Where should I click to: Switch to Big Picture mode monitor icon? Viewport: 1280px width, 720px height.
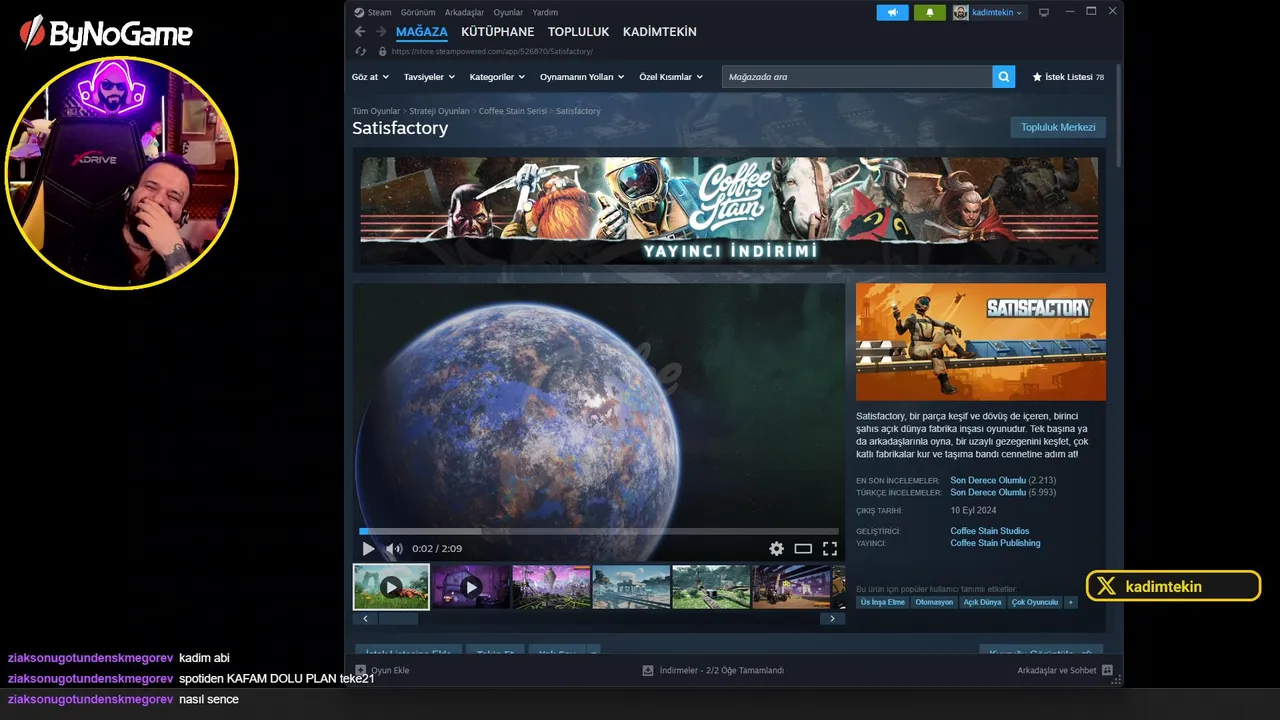point(1044,12)
